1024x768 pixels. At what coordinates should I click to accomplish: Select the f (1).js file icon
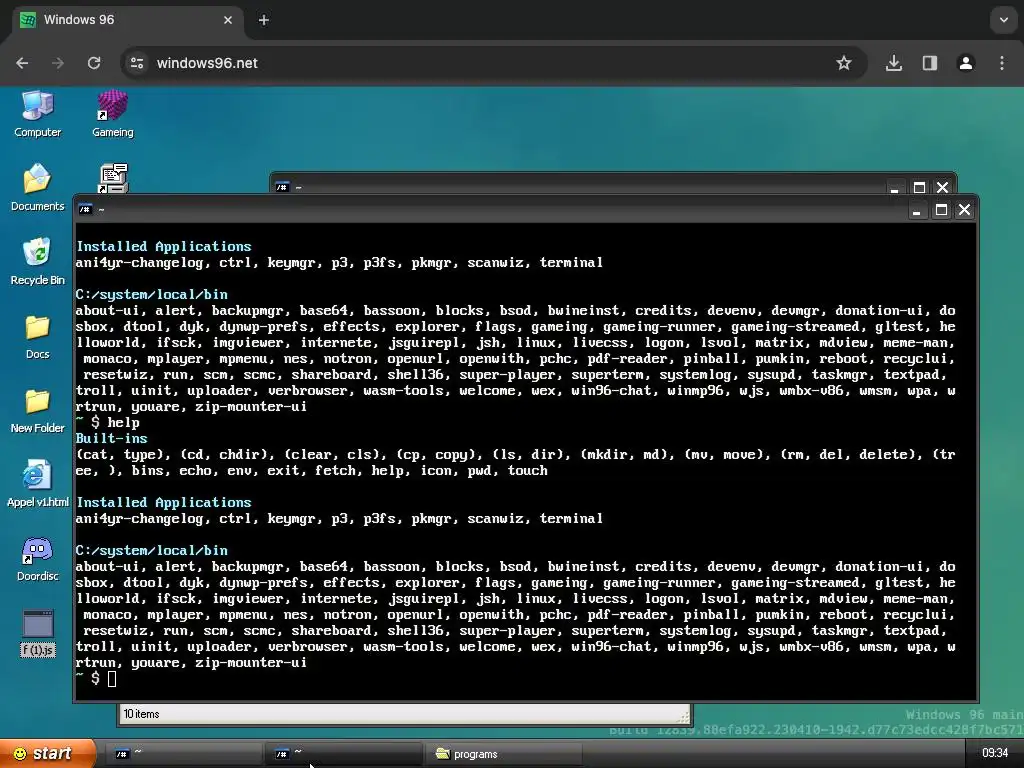click(37, 632)
